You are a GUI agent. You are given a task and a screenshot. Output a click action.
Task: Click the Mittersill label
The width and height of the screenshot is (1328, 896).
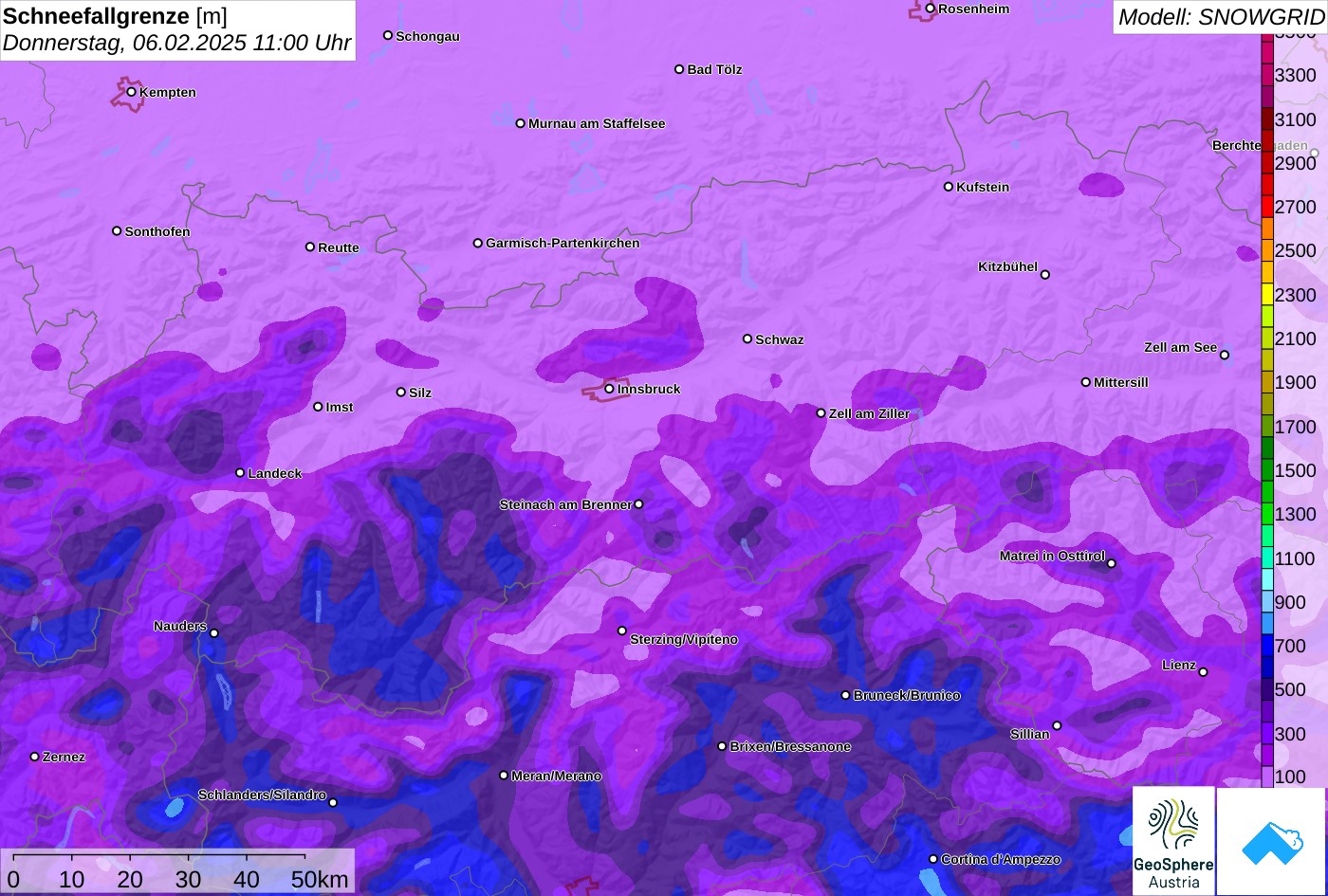click(x=1121, y=382)
